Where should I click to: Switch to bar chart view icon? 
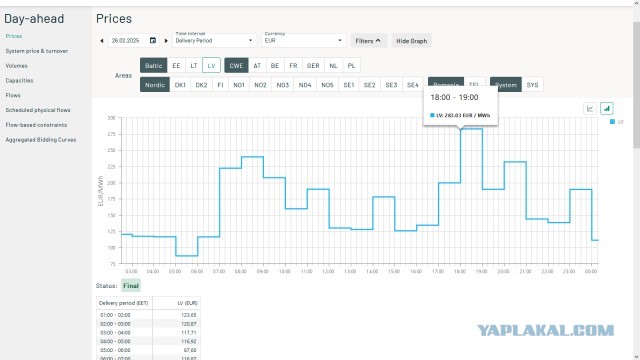pos(607,109)
